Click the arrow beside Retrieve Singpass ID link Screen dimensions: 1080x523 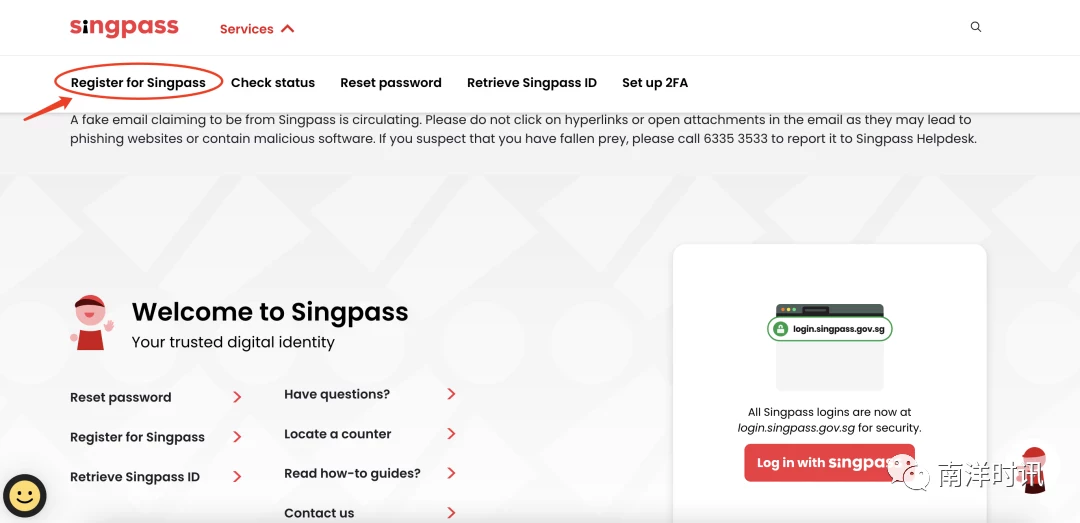pos(237,477)
